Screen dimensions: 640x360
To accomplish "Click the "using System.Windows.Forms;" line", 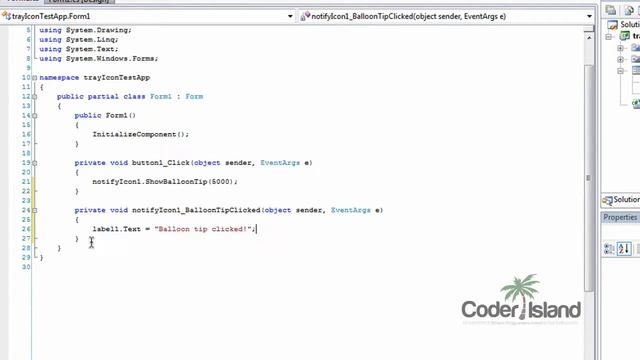I will [x=98, y=59].
